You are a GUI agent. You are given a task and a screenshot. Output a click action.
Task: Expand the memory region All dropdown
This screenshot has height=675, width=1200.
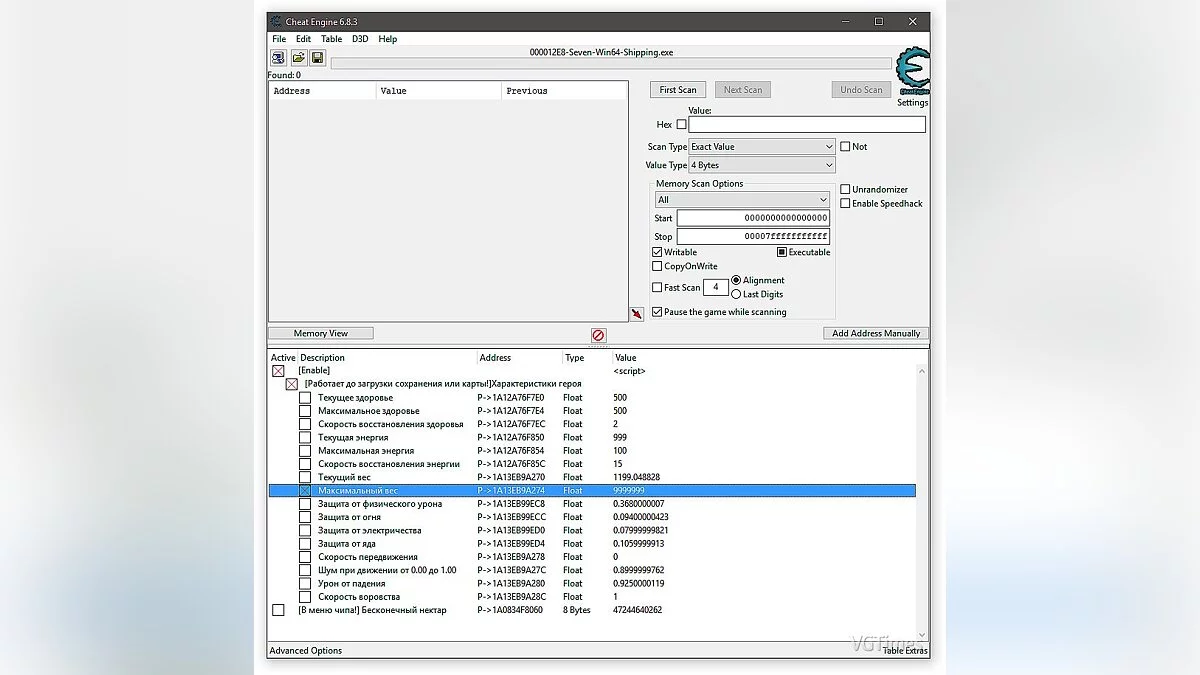coord(742,200)
